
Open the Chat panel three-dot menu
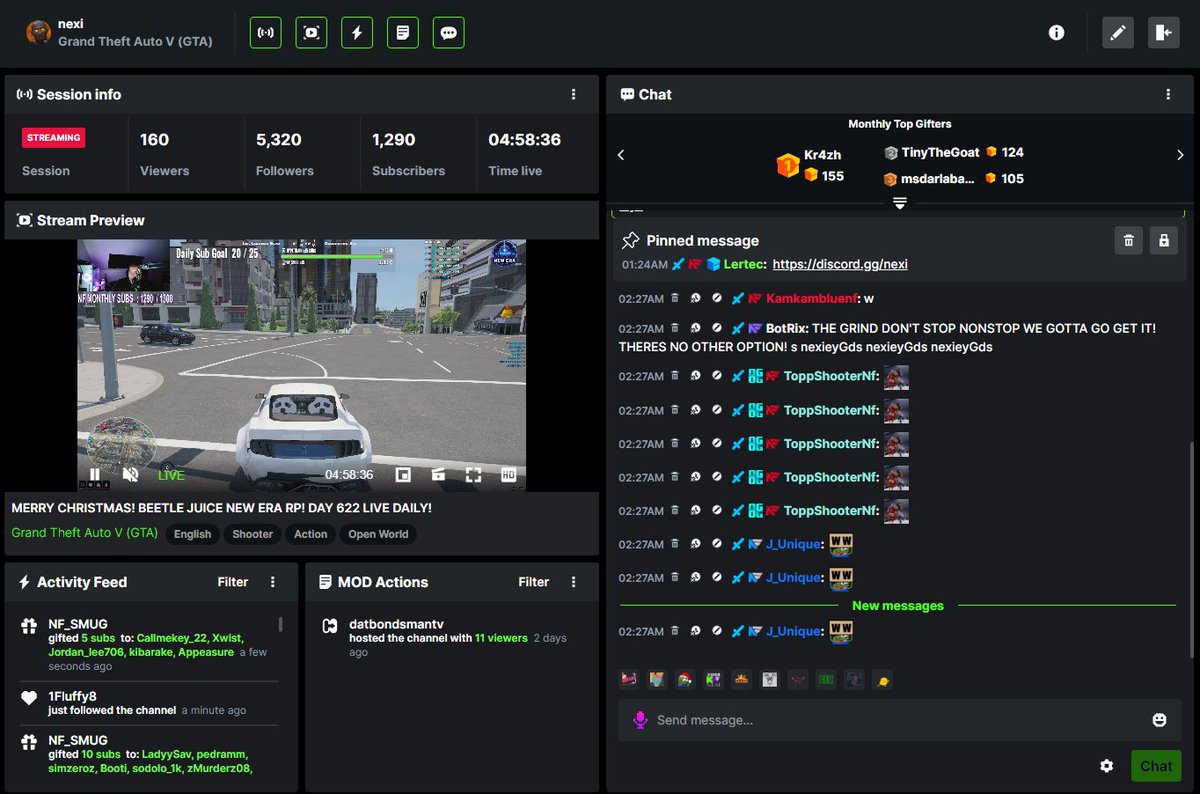[1168, 95]
